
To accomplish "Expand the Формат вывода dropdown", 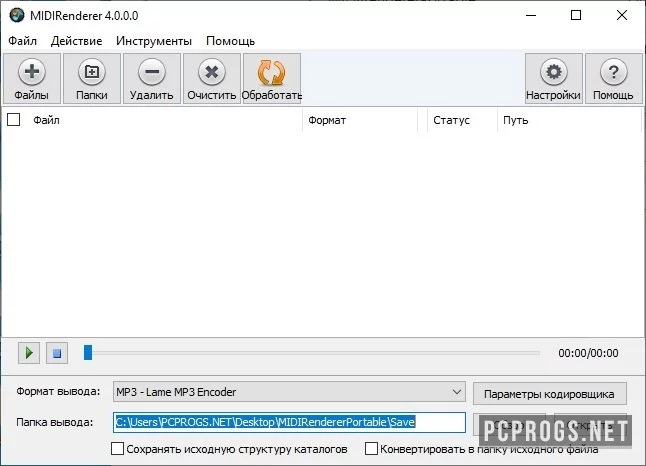I will point(289,391).
